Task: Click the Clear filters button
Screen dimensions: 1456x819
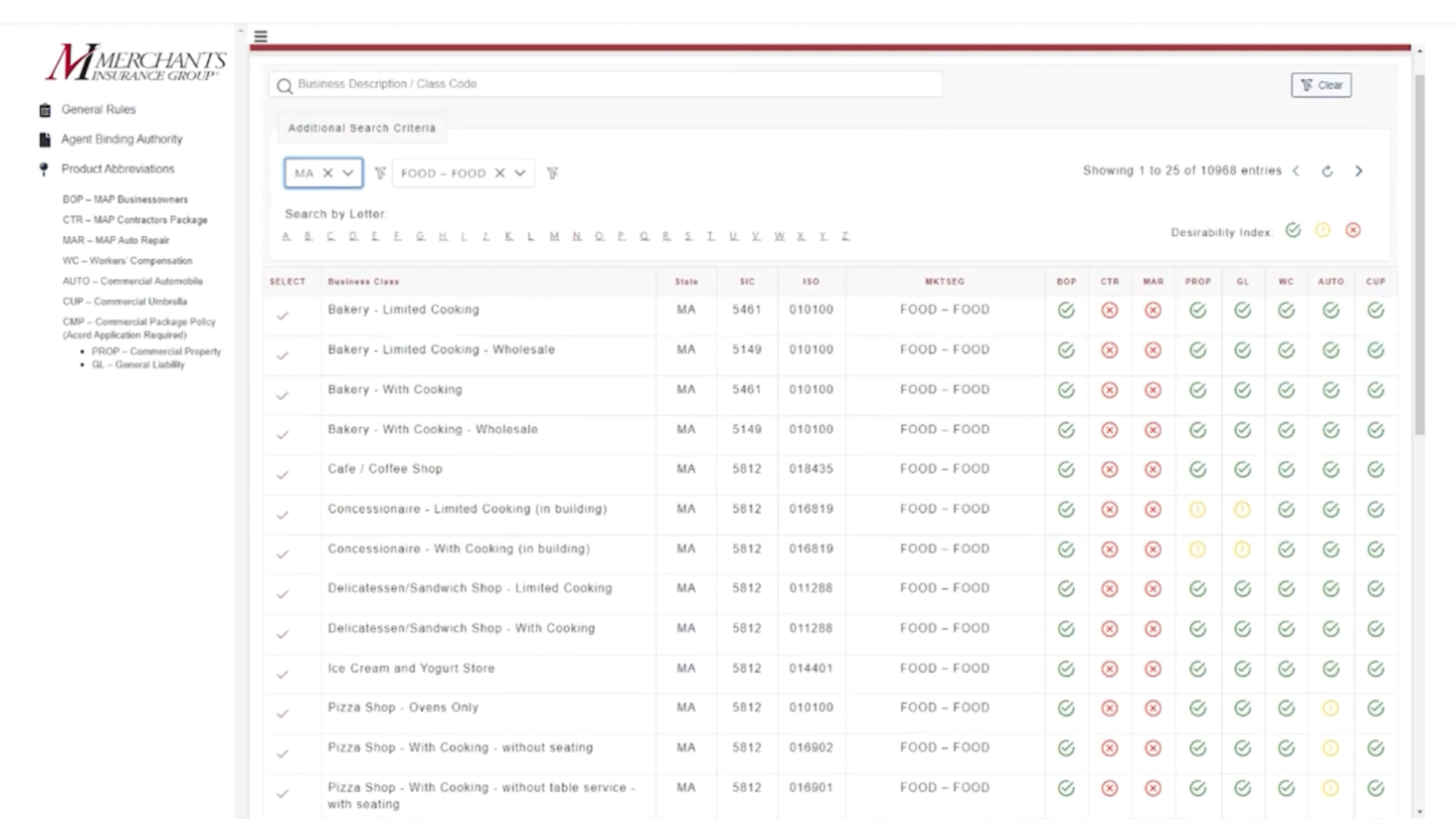Action: pyautogui.click(x=1321, y=85)
